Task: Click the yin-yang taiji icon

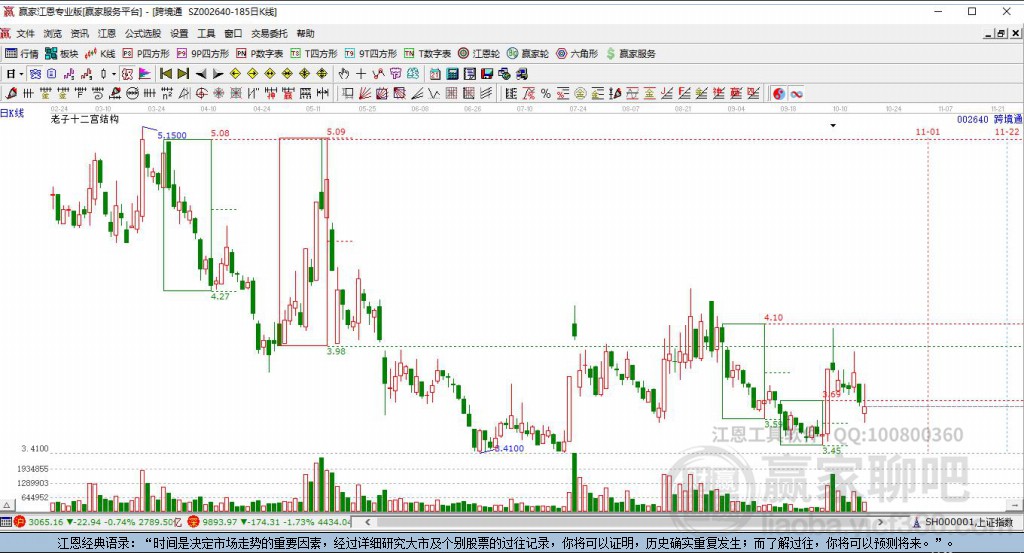Action: [778, 93]
